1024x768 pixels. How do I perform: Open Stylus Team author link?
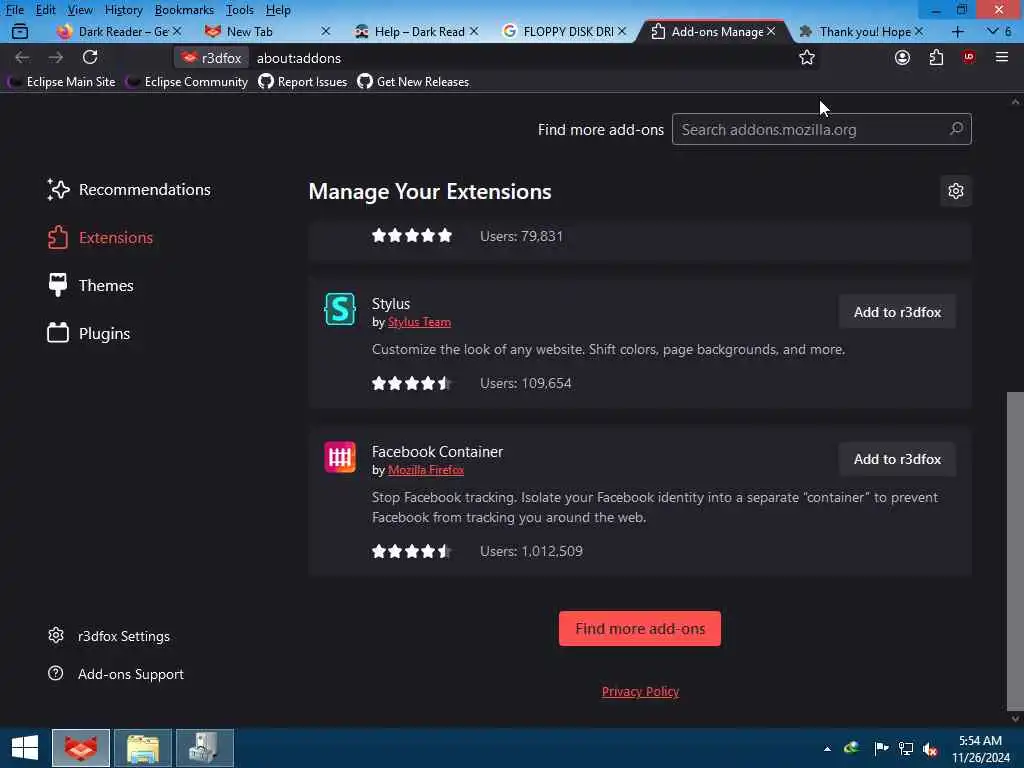[x=419, y=322]
